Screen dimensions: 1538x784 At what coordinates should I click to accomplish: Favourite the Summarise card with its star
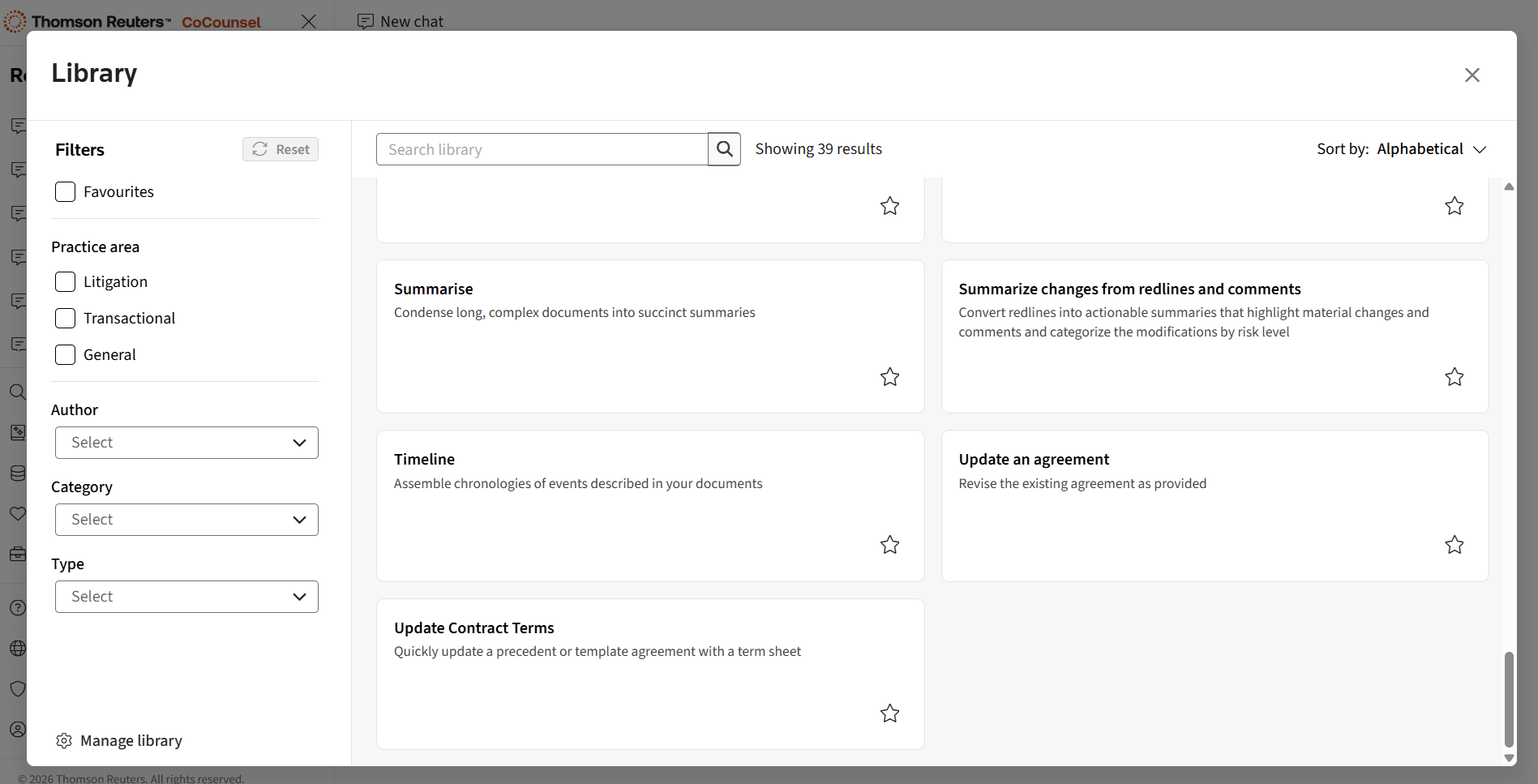[x=889, y=377]
